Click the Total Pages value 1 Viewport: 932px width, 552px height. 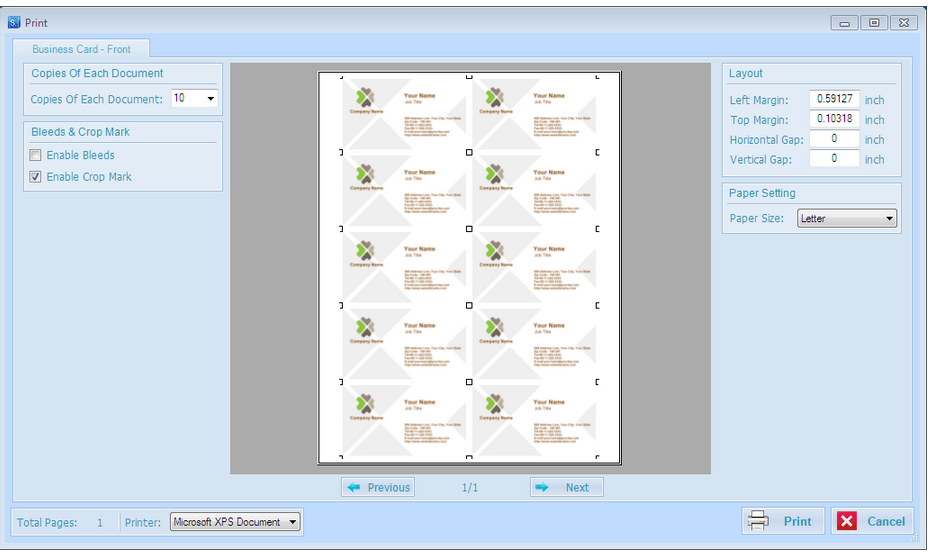pyautogui.click(x=100, y=523)
